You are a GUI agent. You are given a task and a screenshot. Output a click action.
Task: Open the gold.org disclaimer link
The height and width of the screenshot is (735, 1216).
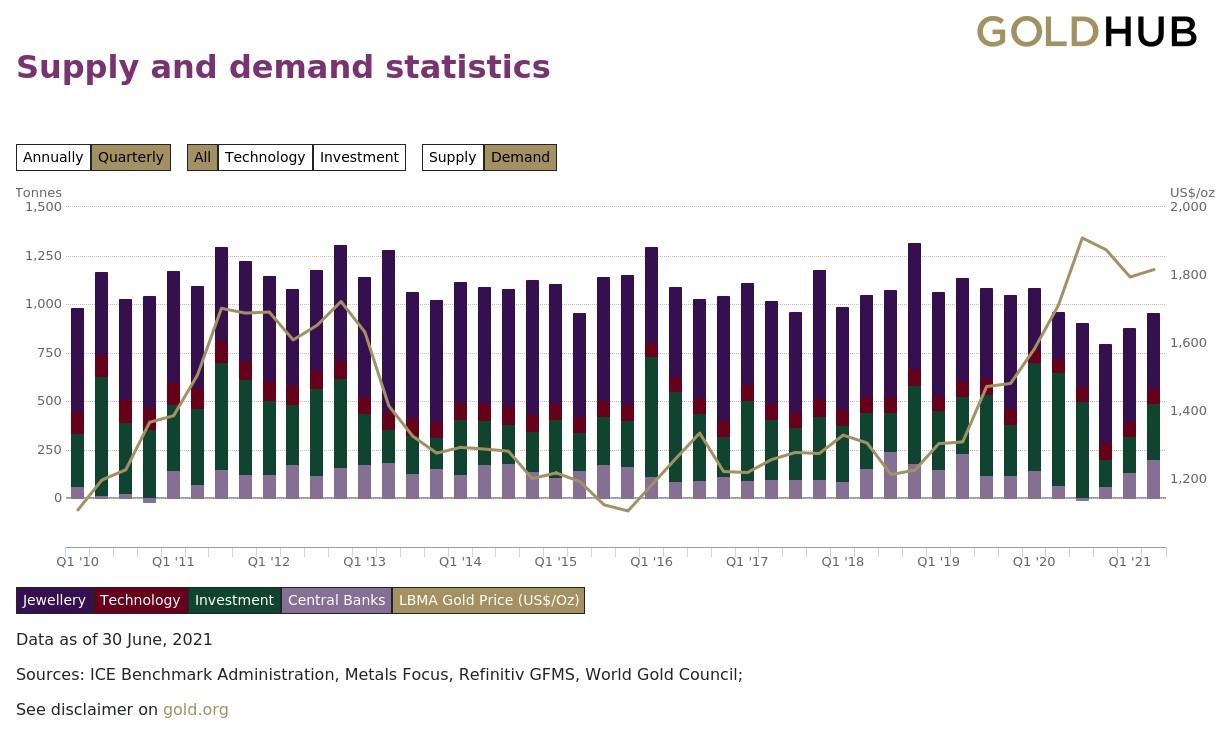[196, 710]
